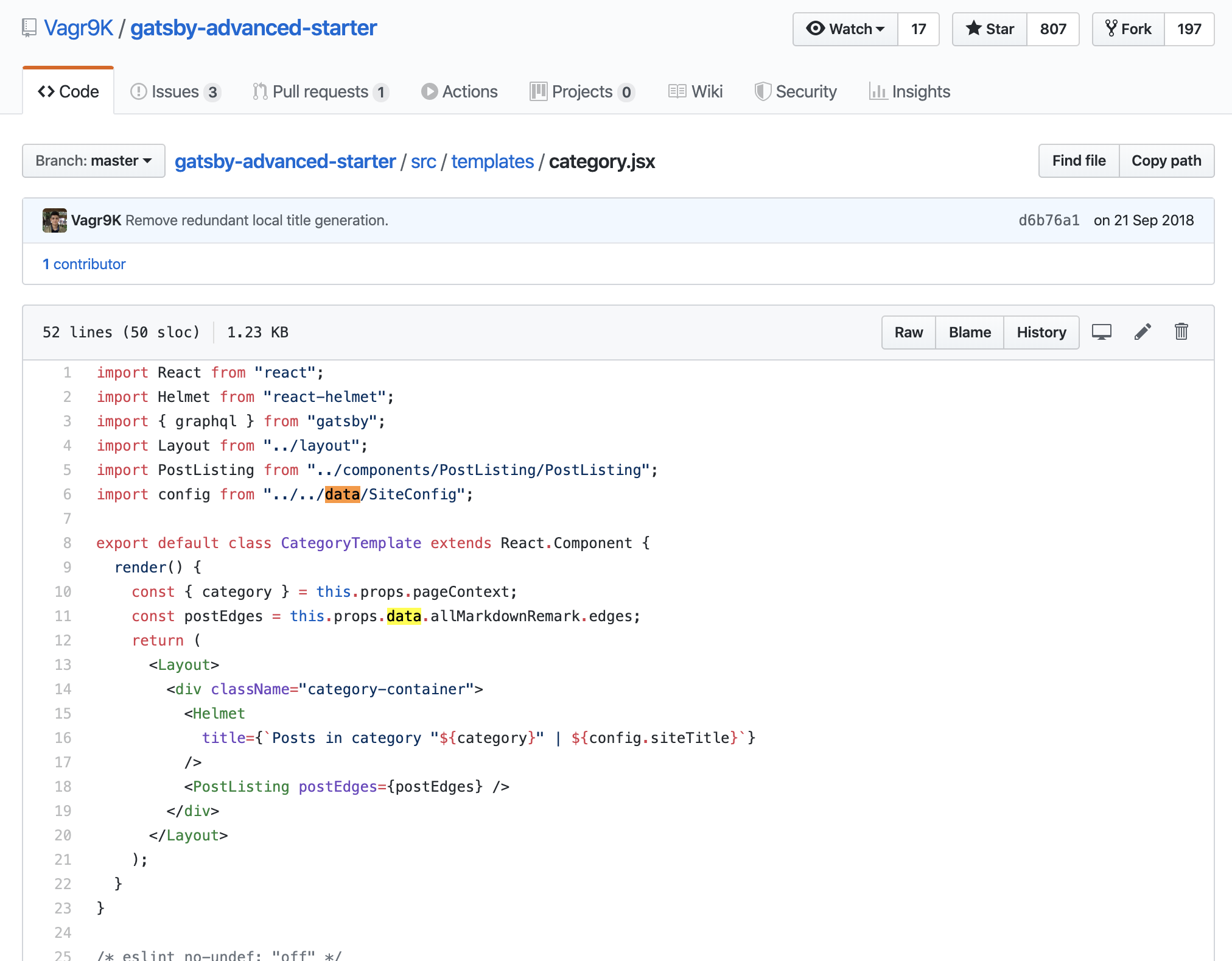
Task: View the Raw file
Action: pos(909,333)
